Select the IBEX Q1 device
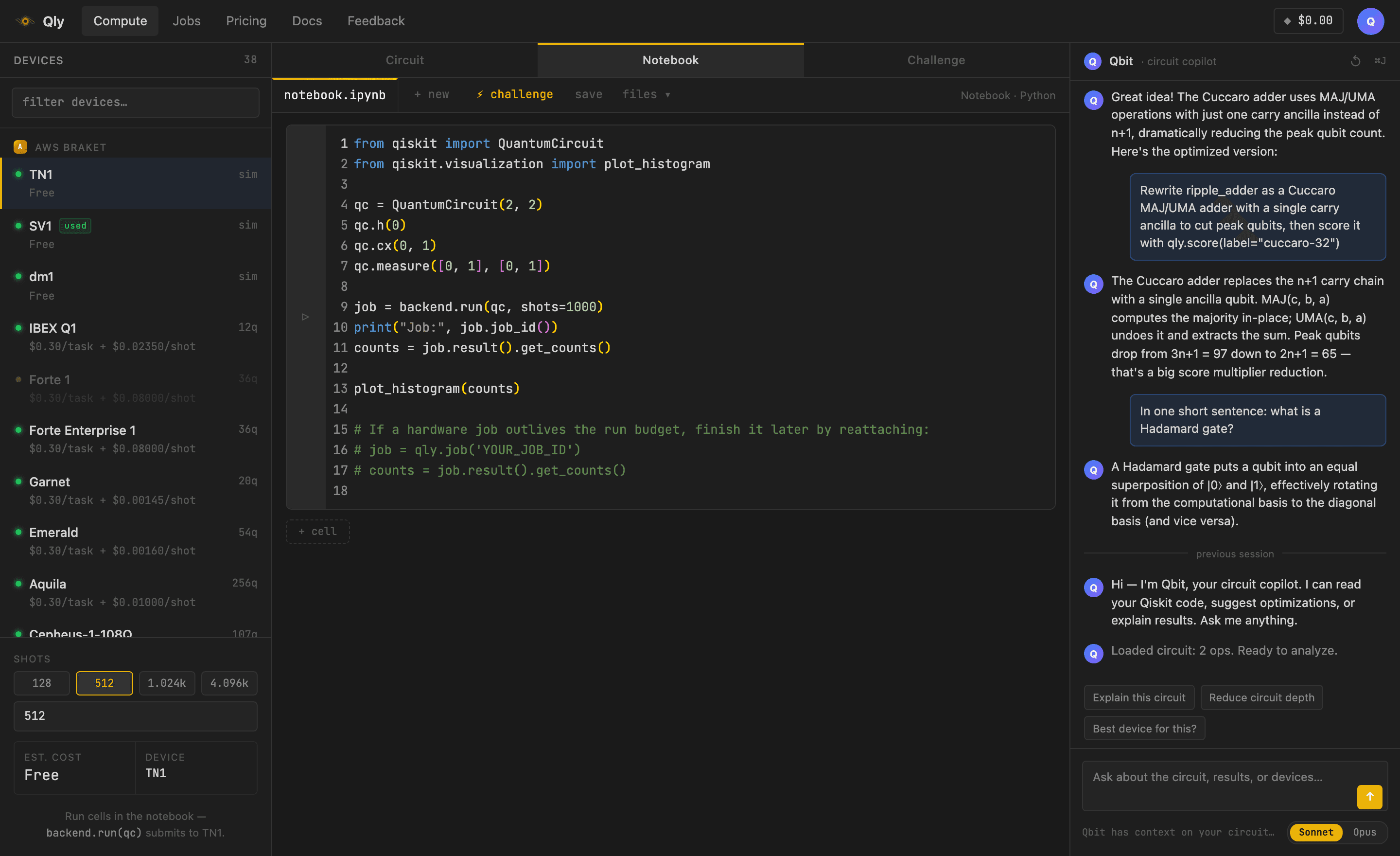 coord(136,337)
